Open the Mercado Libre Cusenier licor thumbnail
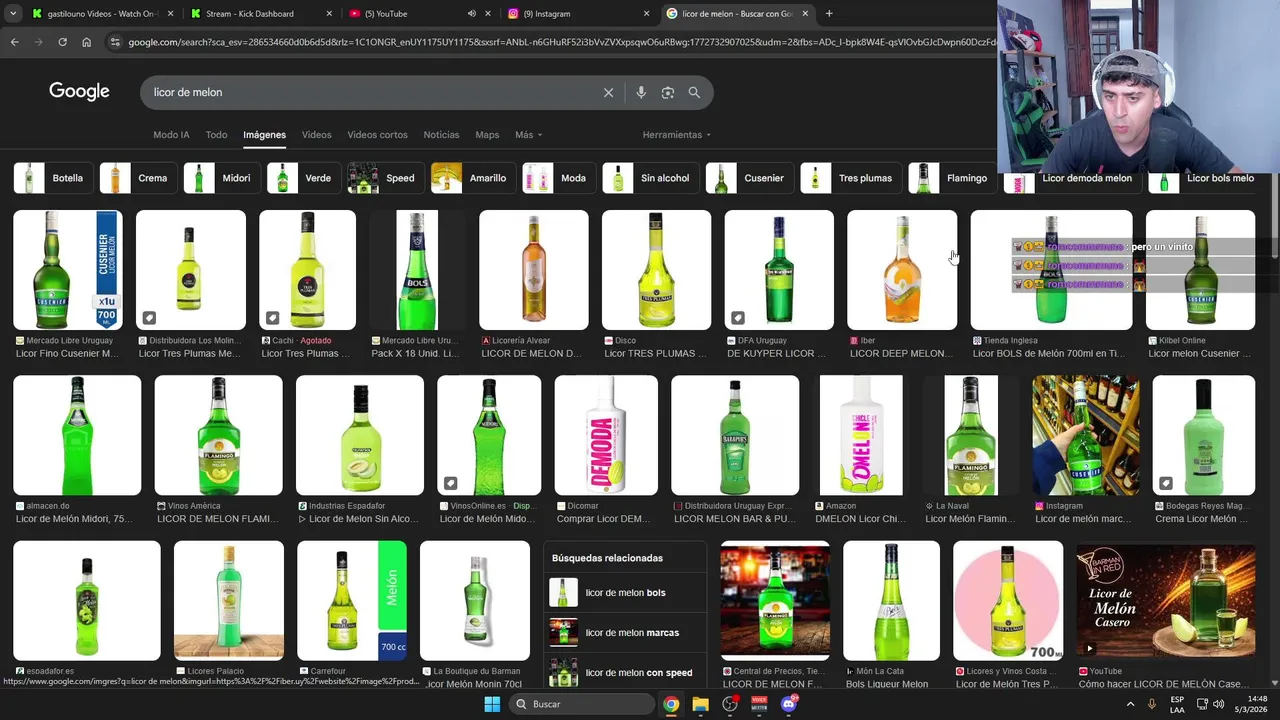Screen dimensions: 1280x720 (x=68, y=270)
